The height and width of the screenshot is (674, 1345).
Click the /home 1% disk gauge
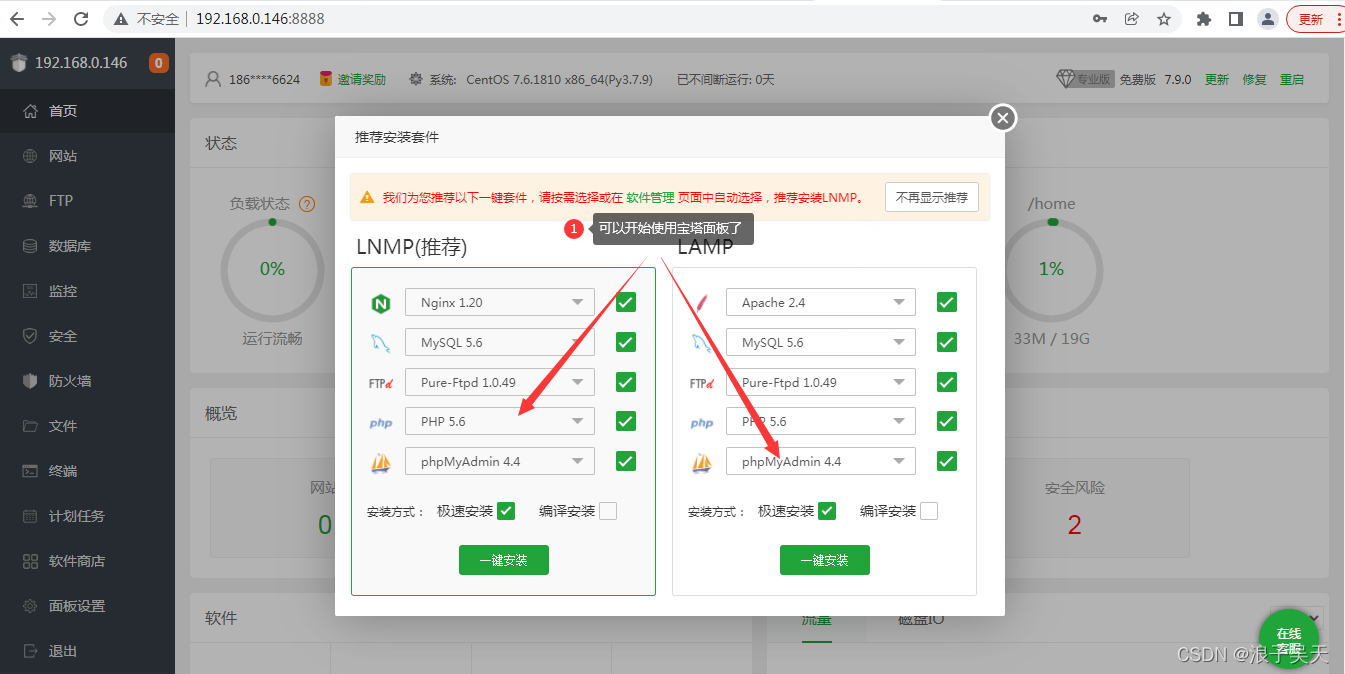pos(1051,269)
